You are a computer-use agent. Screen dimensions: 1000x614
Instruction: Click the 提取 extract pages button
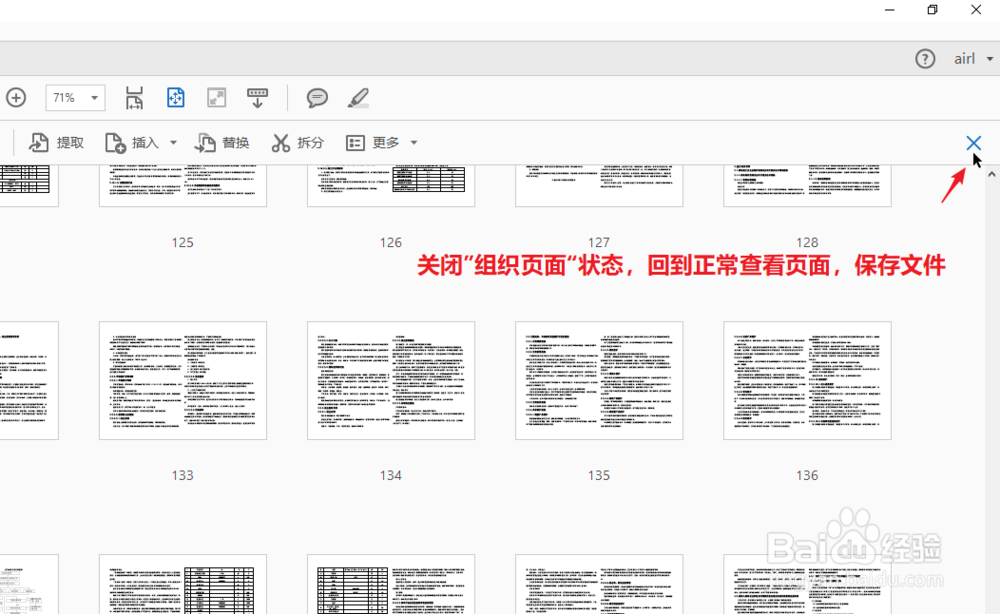click(x=56, y=143)
